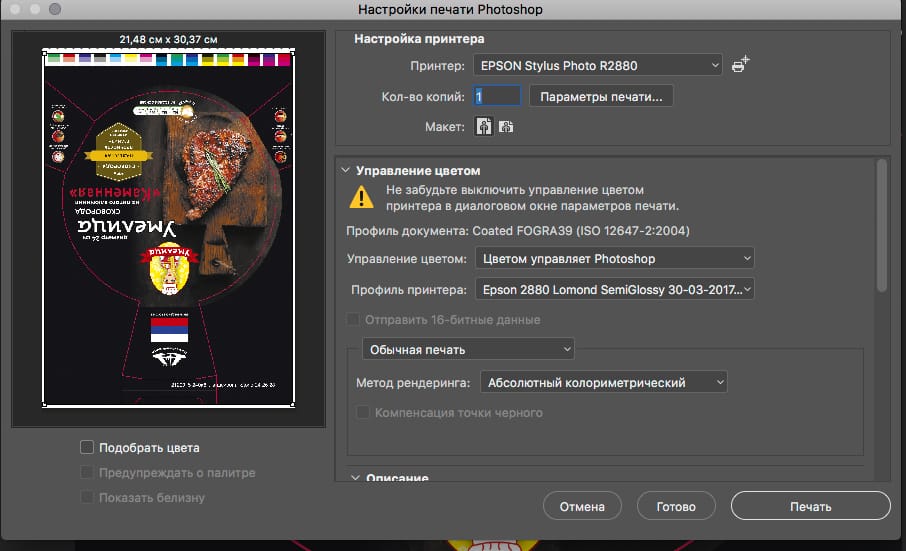Select landscape orientation layout icon

click(x=506, y=127)
